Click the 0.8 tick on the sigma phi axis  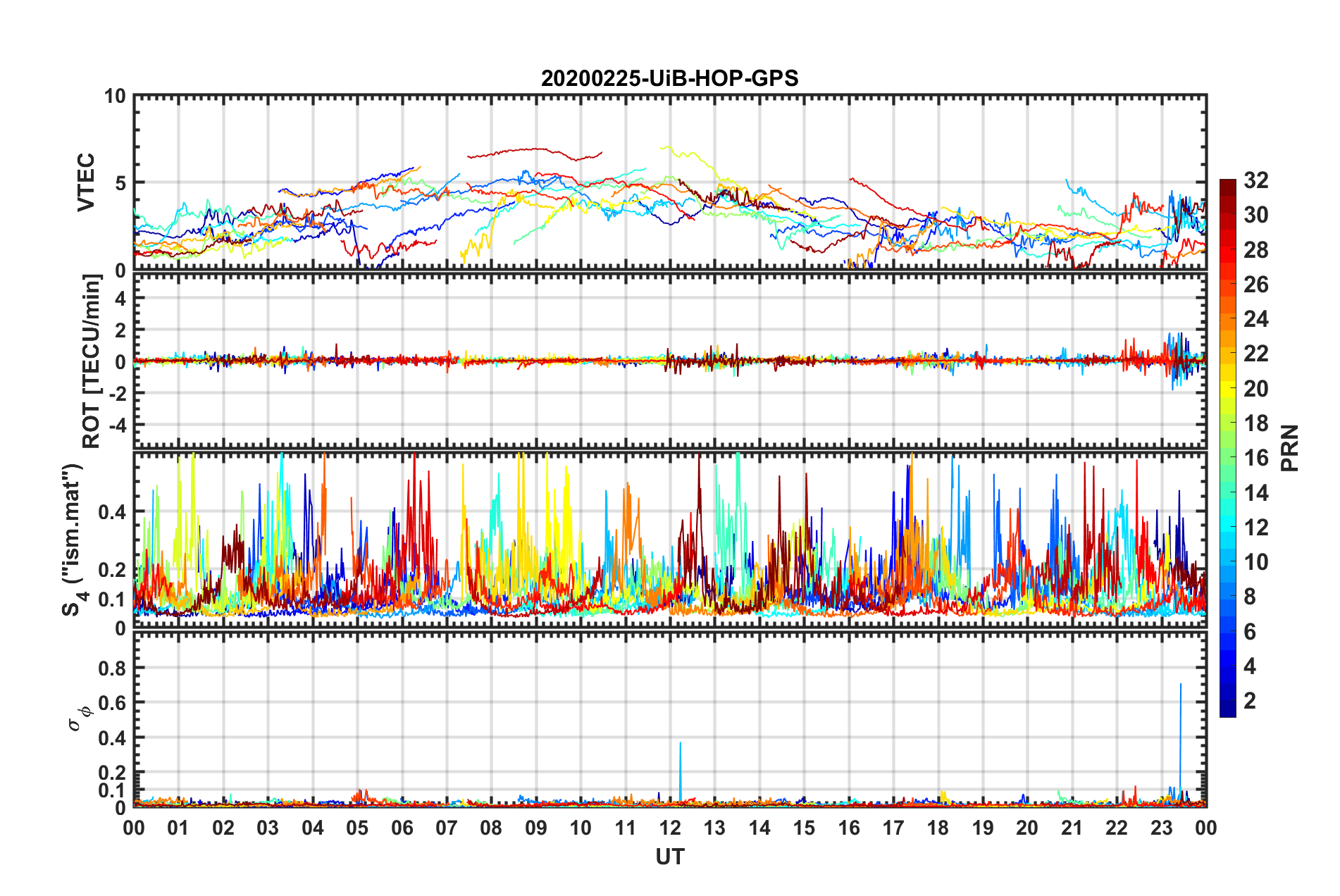[x=112, y=668]
